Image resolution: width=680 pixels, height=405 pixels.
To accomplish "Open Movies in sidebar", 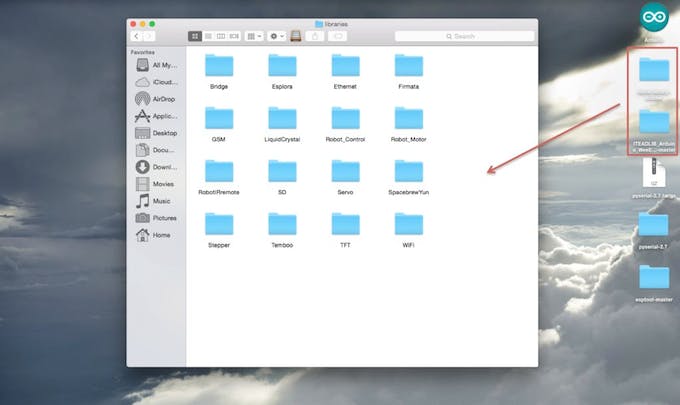I will coord(156,184).
